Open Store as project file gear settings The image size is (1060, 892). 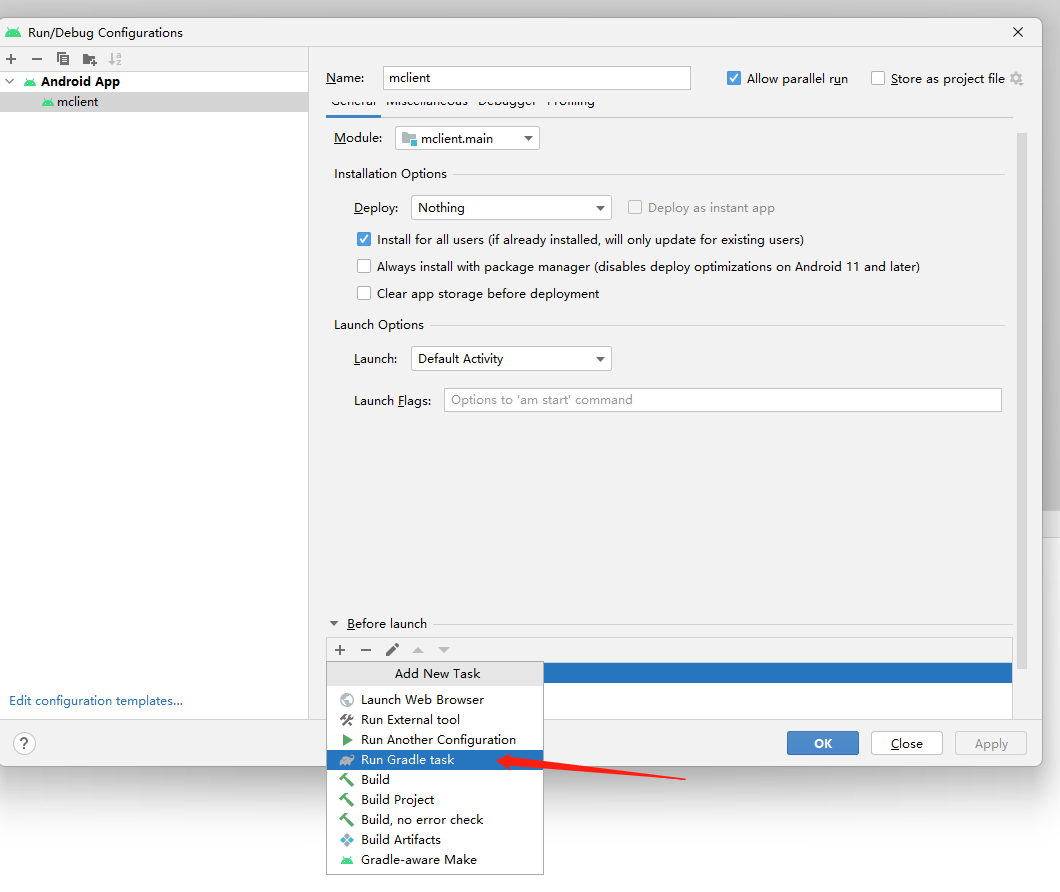click(x=1016, y=78)
